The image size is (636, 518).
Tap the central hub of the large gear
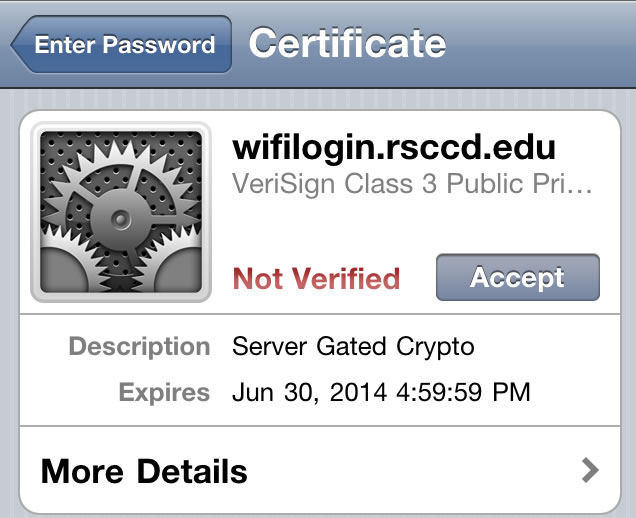[120, 216]
